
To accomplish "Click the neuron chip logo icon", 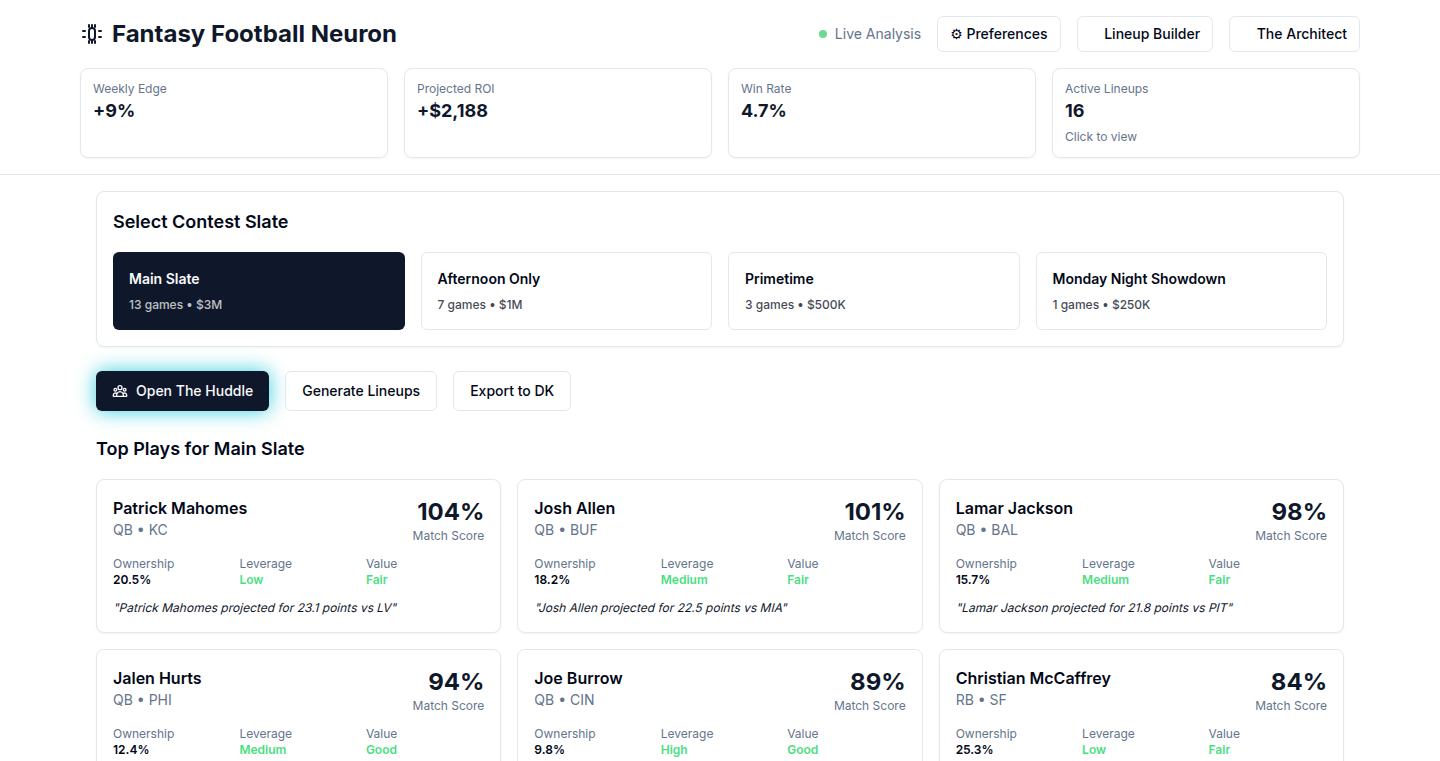I will click(x=92, y=34).
